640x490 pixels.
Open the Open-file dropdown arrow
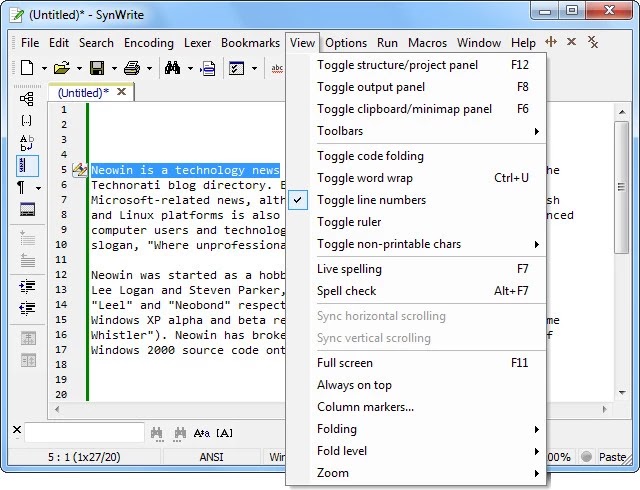coord(79,69)
